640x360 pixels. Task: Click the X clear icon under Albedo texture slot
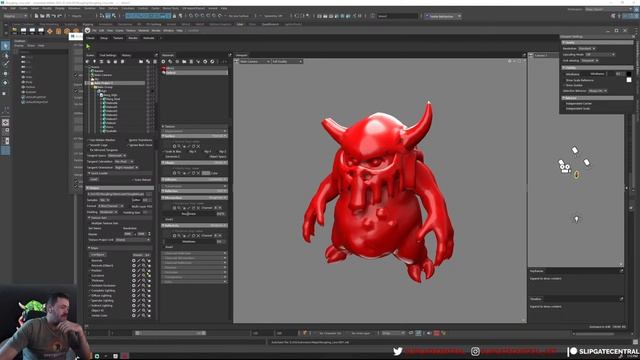(x=198, y=173)
